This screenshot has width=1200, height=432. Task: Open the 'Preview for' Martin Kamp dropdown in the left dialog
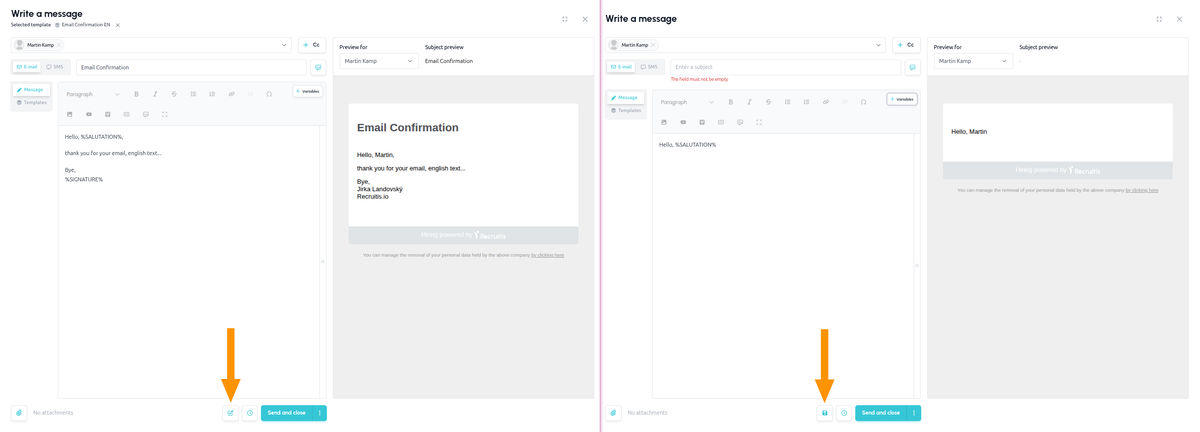tap(378, 61)
